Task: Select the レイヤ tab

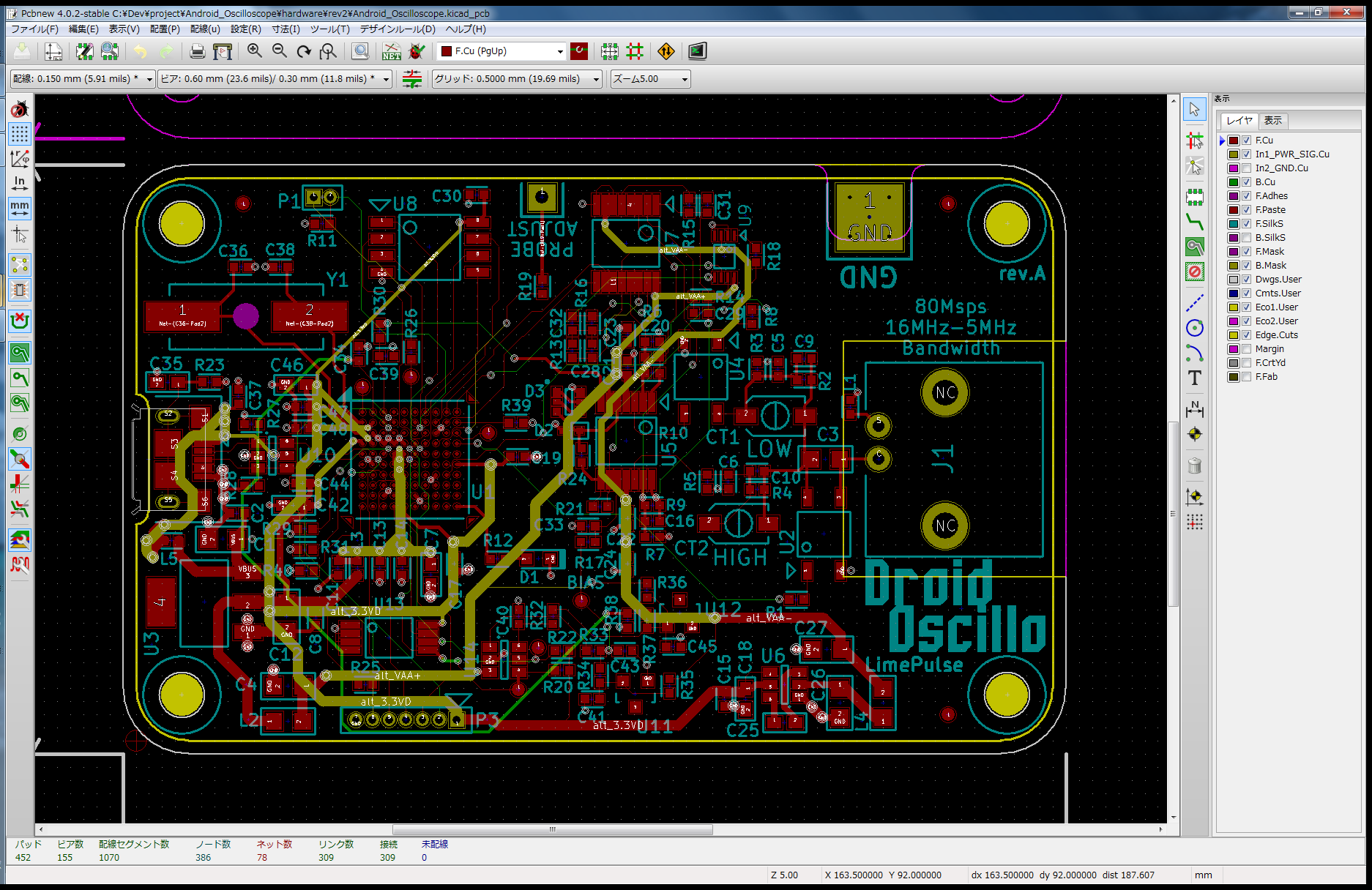Action: coord(1239,121)
